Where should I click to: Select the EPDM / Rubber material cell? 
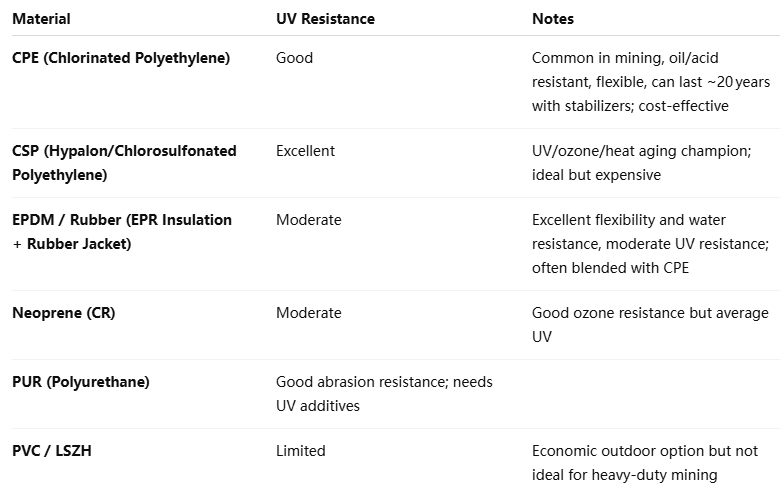pyautogui.click(x=122, y=232)
